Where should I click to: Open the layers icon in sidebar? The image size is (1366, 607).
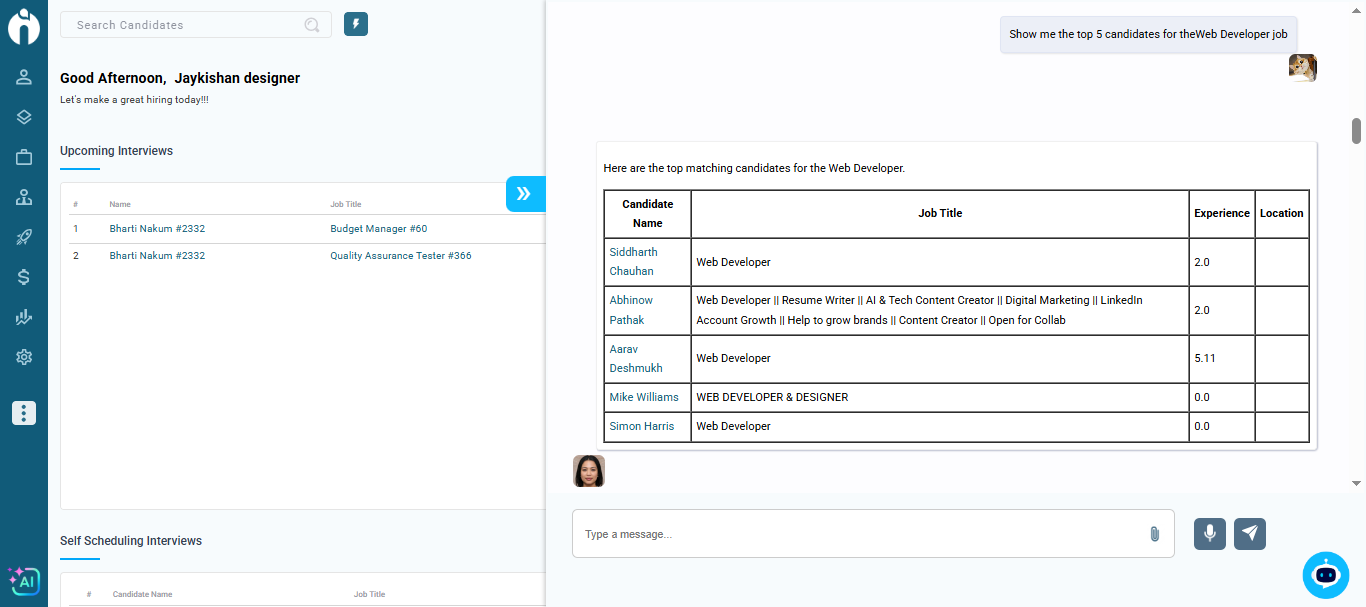(x=24, y=117)
